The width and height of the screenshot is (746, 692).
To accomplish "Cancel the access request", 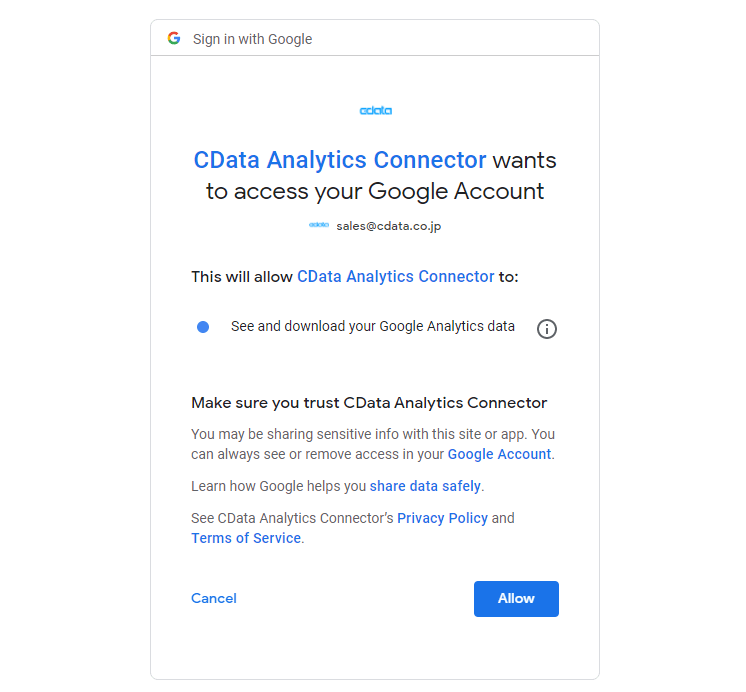I will click(214, 598).
